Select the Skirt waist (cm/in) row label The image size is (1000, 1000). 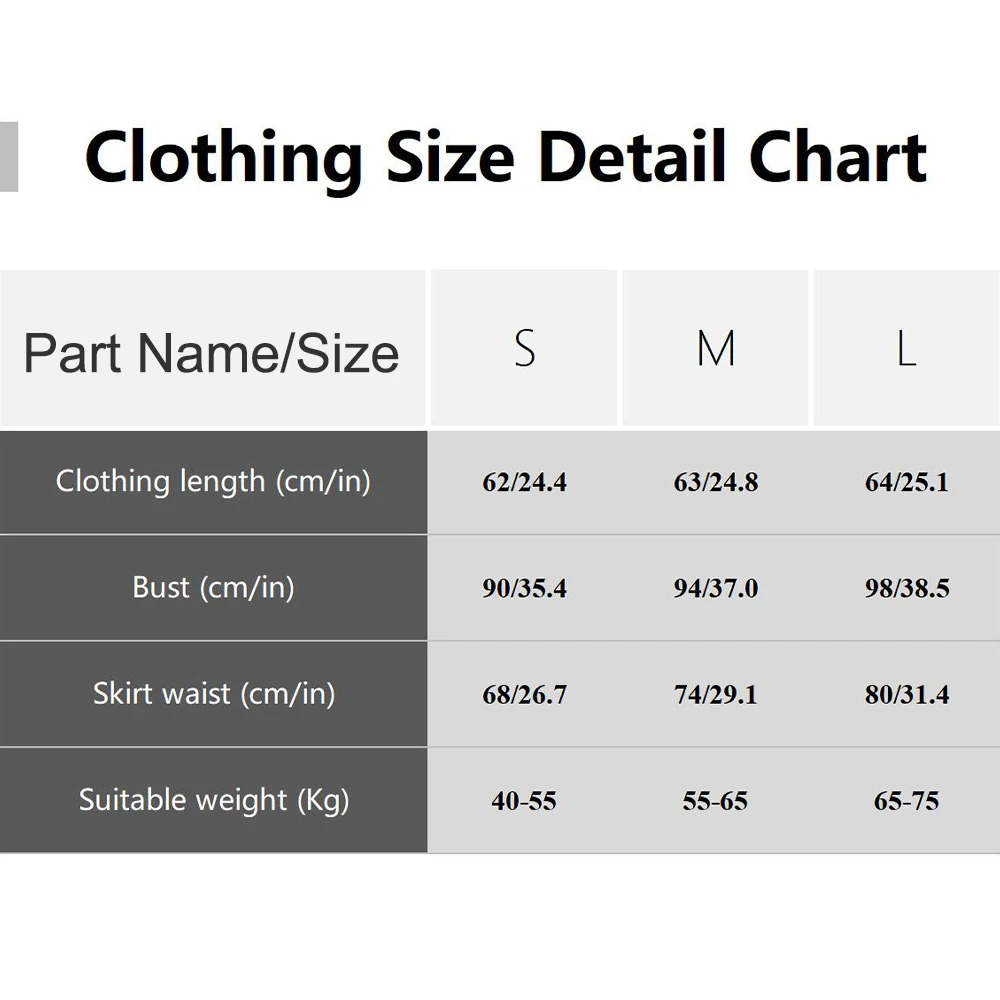click(x=213, y=694)
